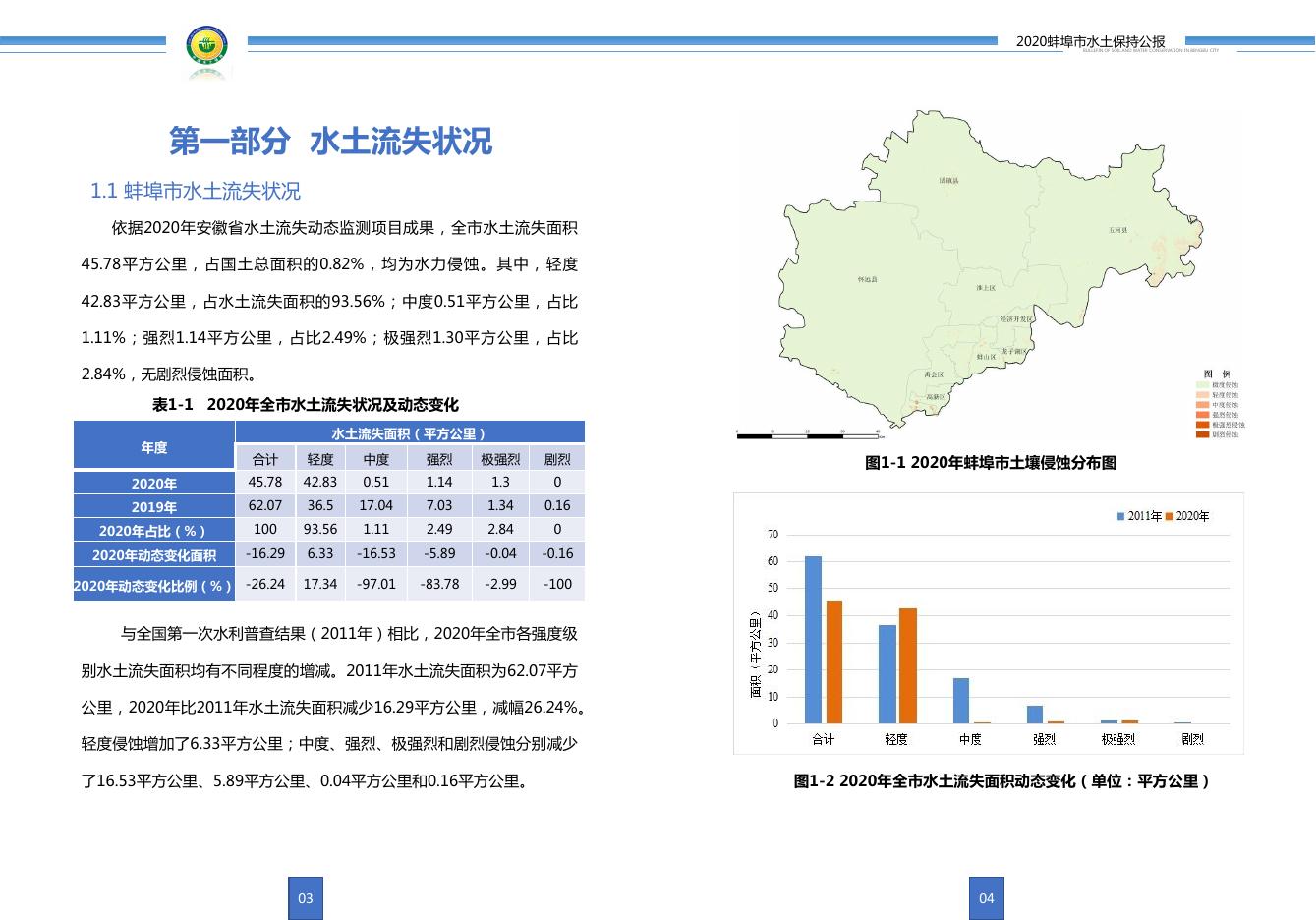Click the 2020年 row header in table
The height and width of the screenshot is (920, 1316).
point(154,484)
